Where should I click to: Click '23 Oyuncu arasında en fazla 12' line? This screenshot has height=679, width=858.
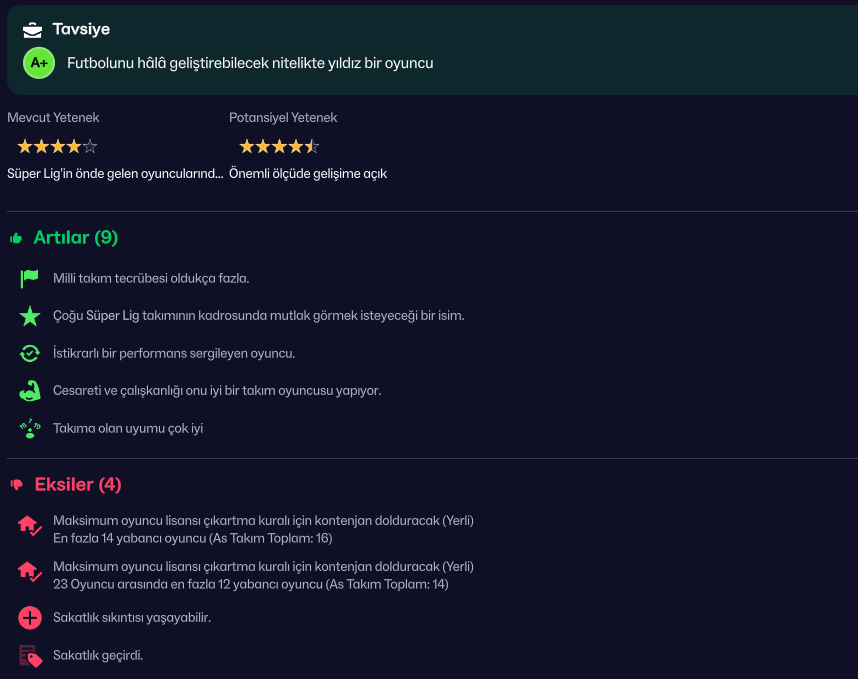pos(251,584)
